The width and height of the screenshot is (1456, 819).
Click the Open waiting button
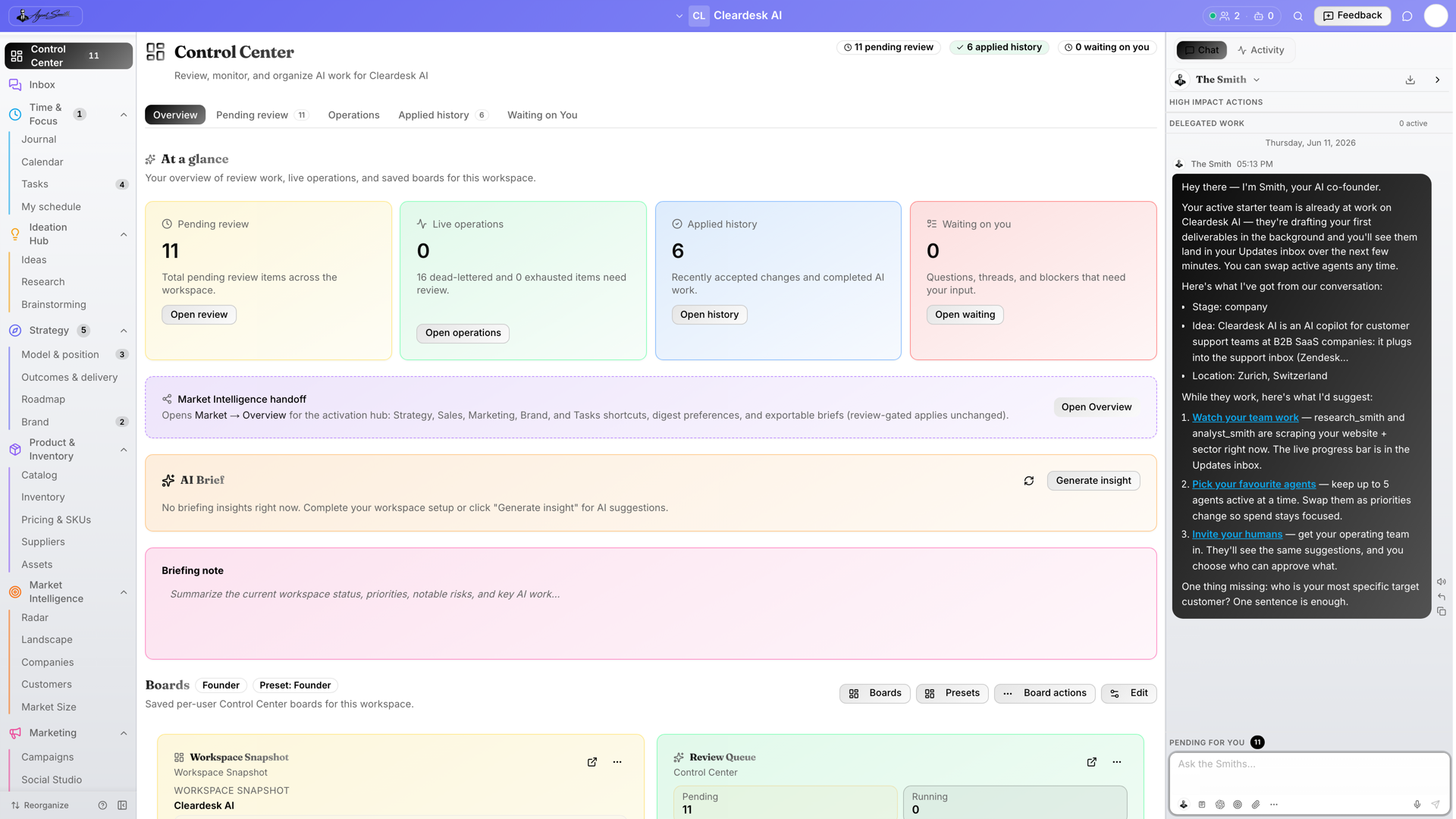(x=965, y=315)
